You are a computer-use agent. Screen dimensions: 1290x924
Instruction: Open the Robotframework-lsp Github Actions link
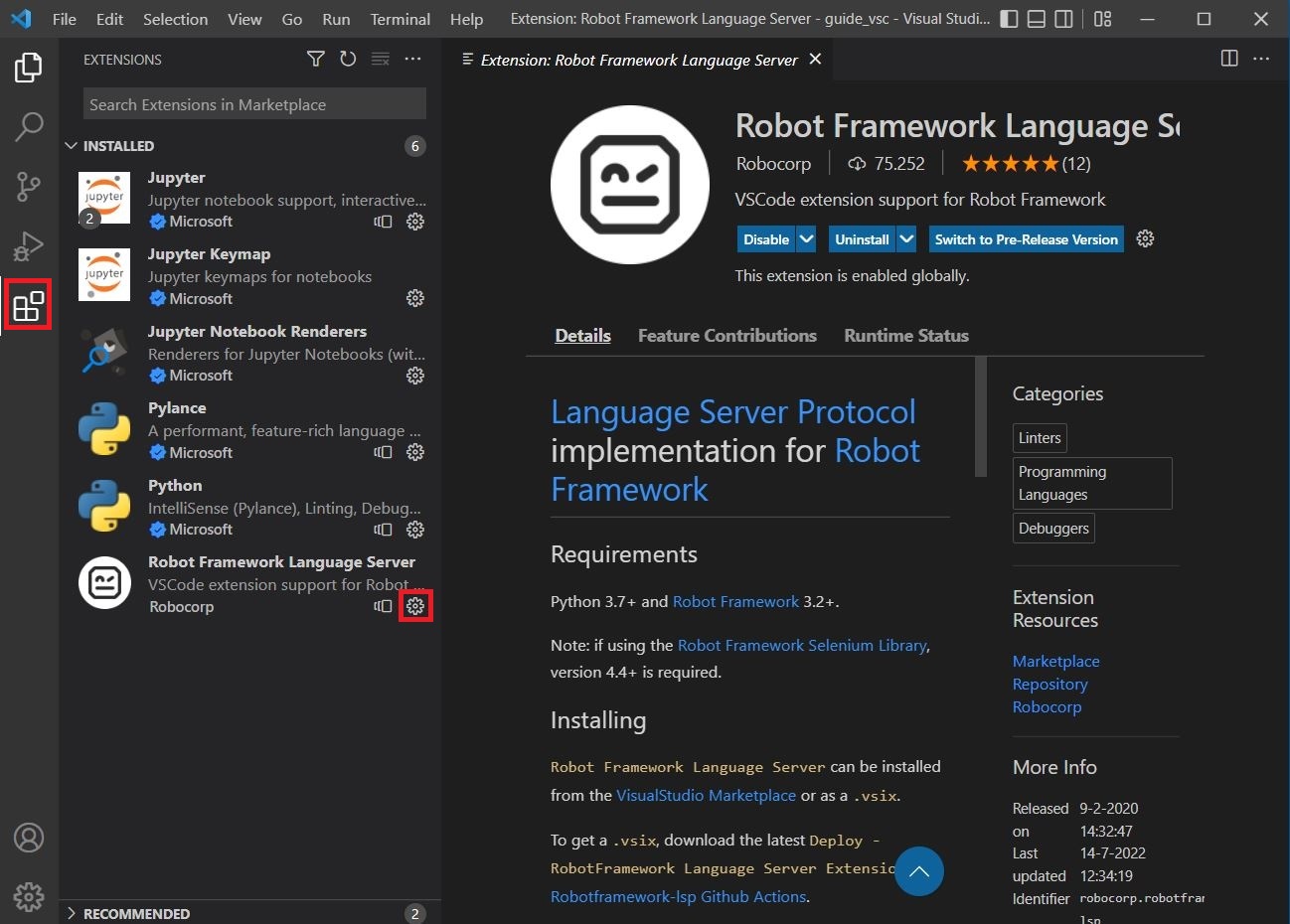(x=678, y=897)
